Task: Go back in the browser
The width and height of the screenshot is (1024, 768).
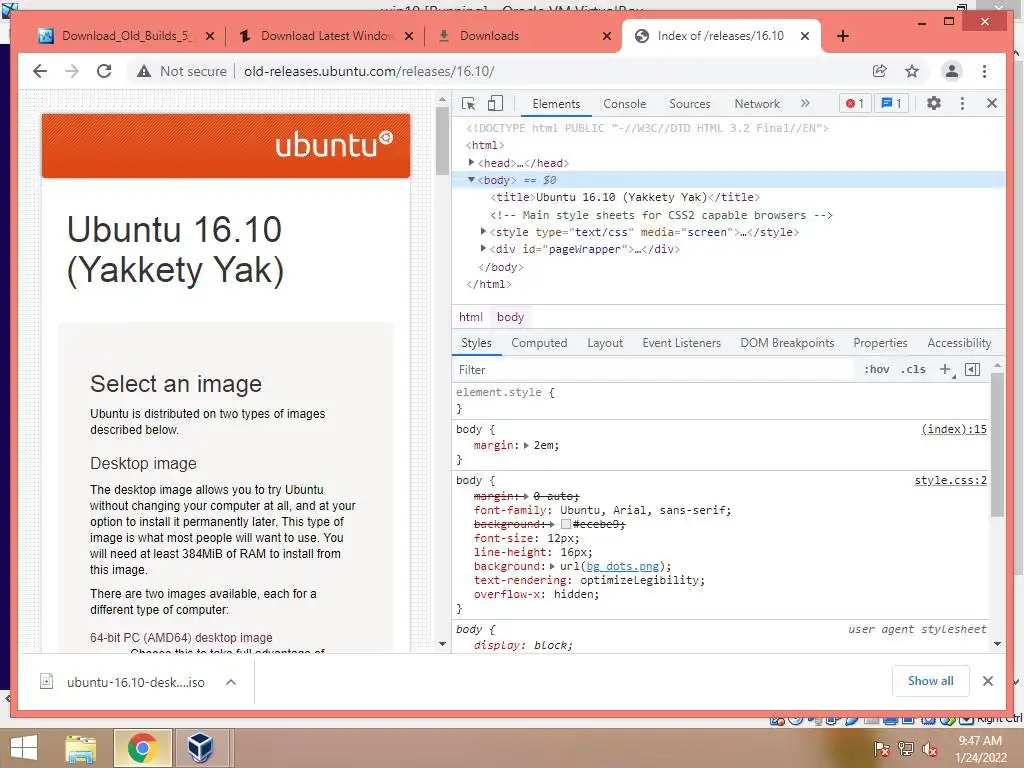Action: 40,71
